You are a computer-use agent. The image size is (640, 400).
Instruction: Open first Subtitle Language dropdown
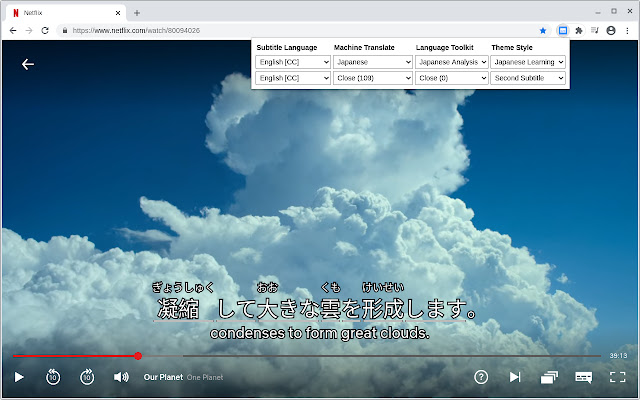click(x=292, y=62)
